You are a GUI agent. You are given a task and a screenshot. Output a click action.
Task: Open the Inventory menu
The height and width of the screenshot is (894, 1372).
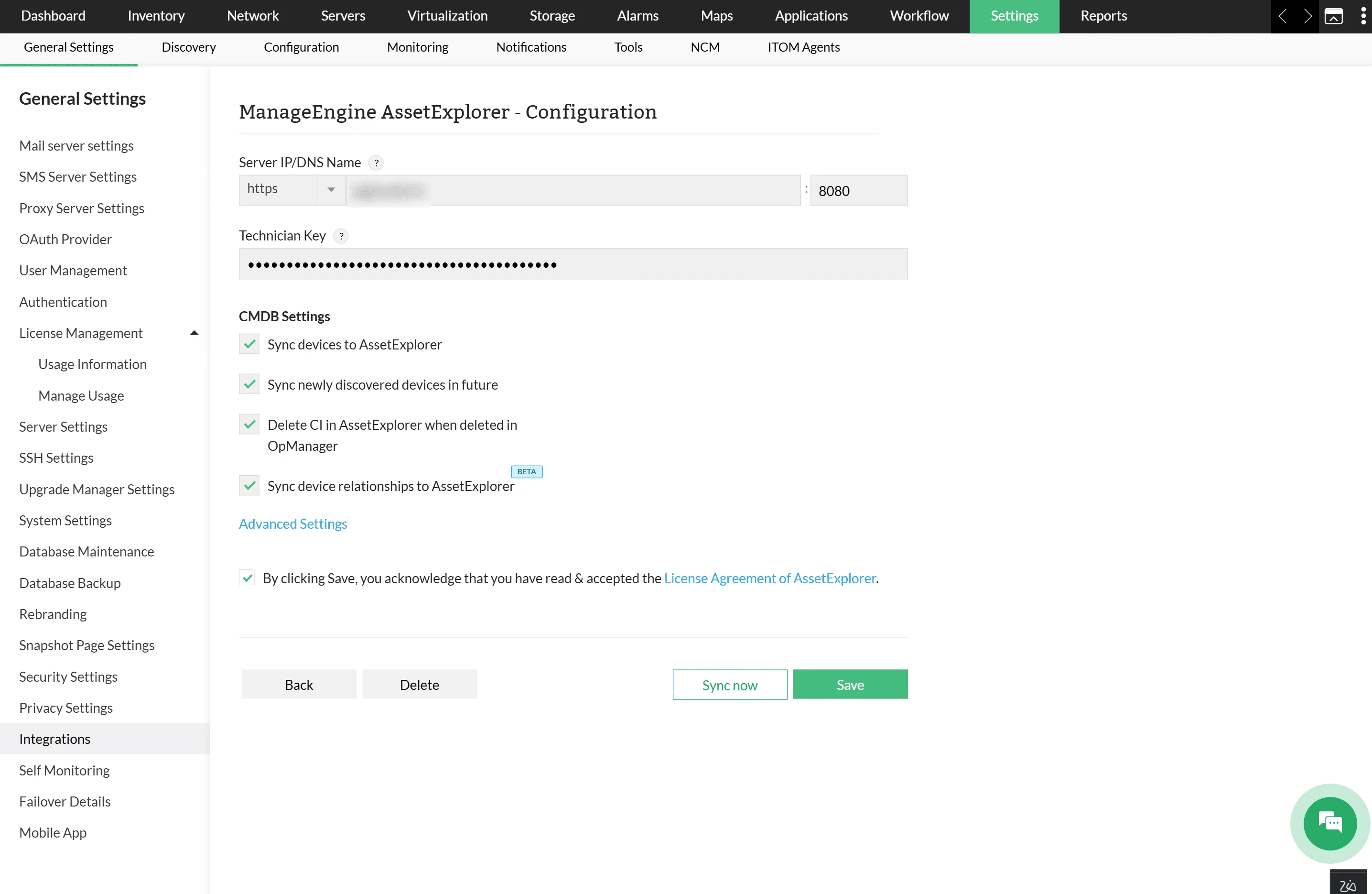[156, 16]
